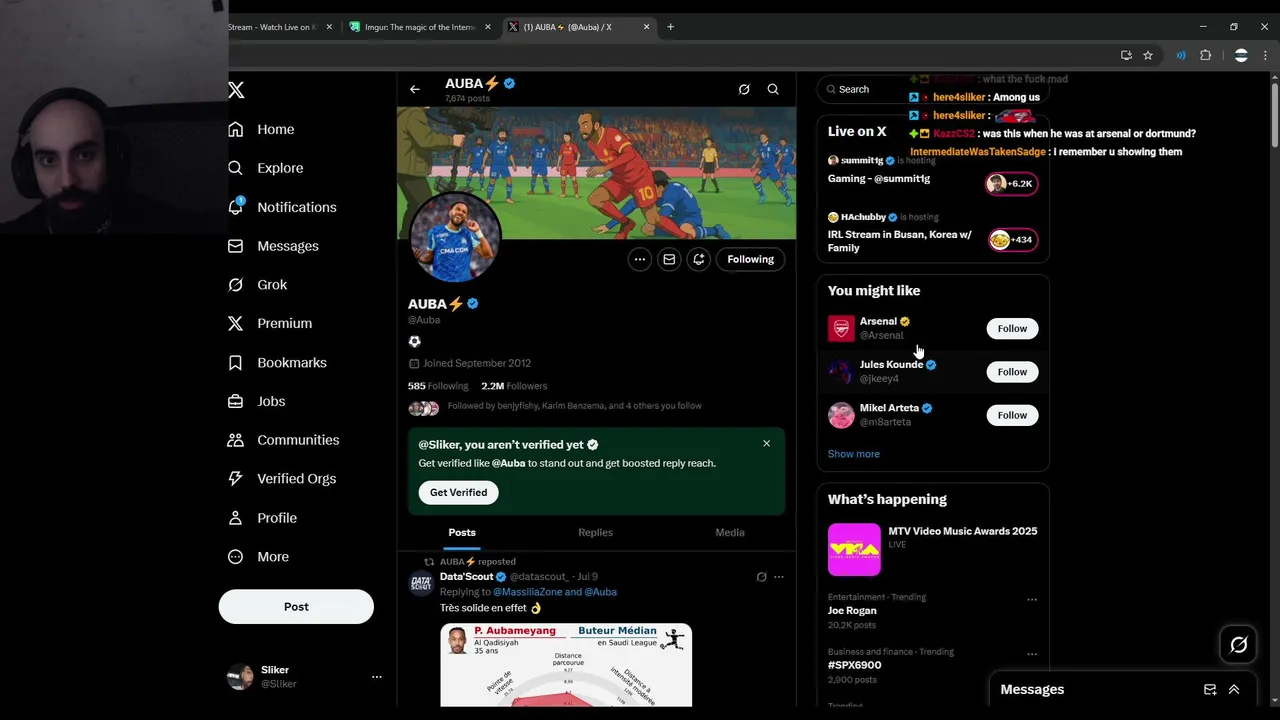Screen dimensions: 1280x720
Task: Open browser profile avatar
Action: coord(1241,56)
